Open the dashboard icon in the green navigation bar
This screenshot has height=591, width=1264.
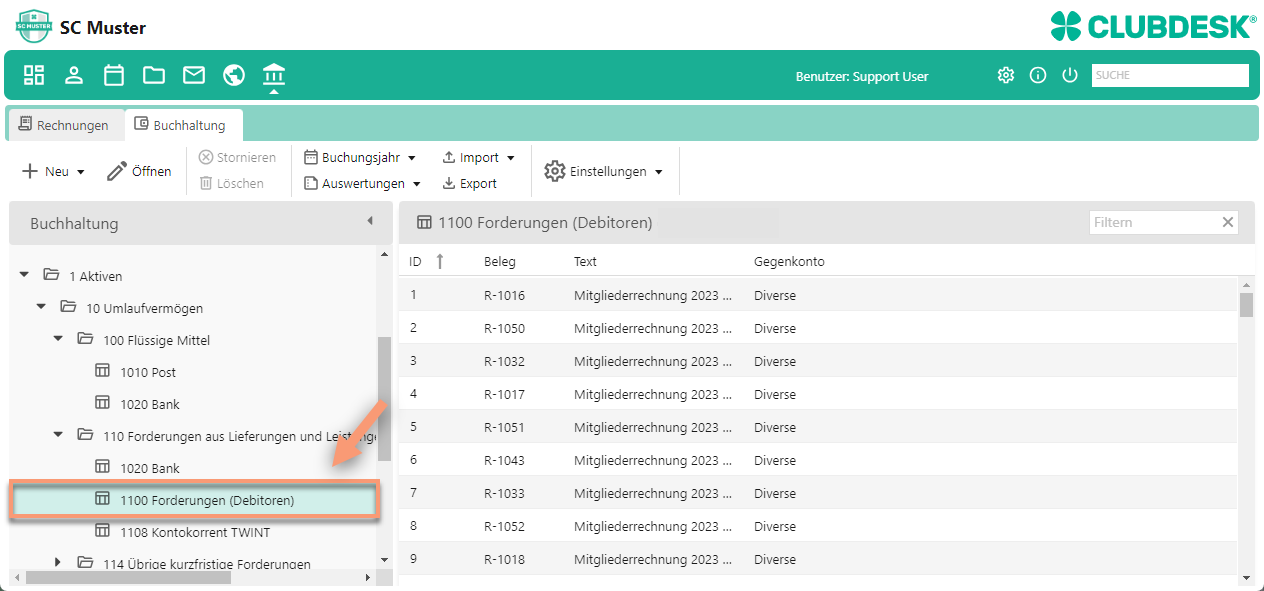(35, 75)
